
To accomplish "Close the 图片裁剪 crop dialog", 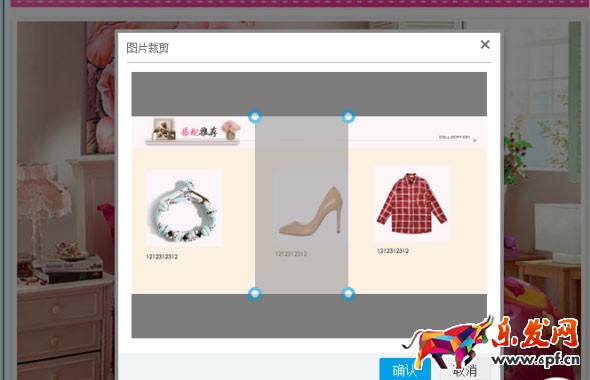I will pos(485,45).
